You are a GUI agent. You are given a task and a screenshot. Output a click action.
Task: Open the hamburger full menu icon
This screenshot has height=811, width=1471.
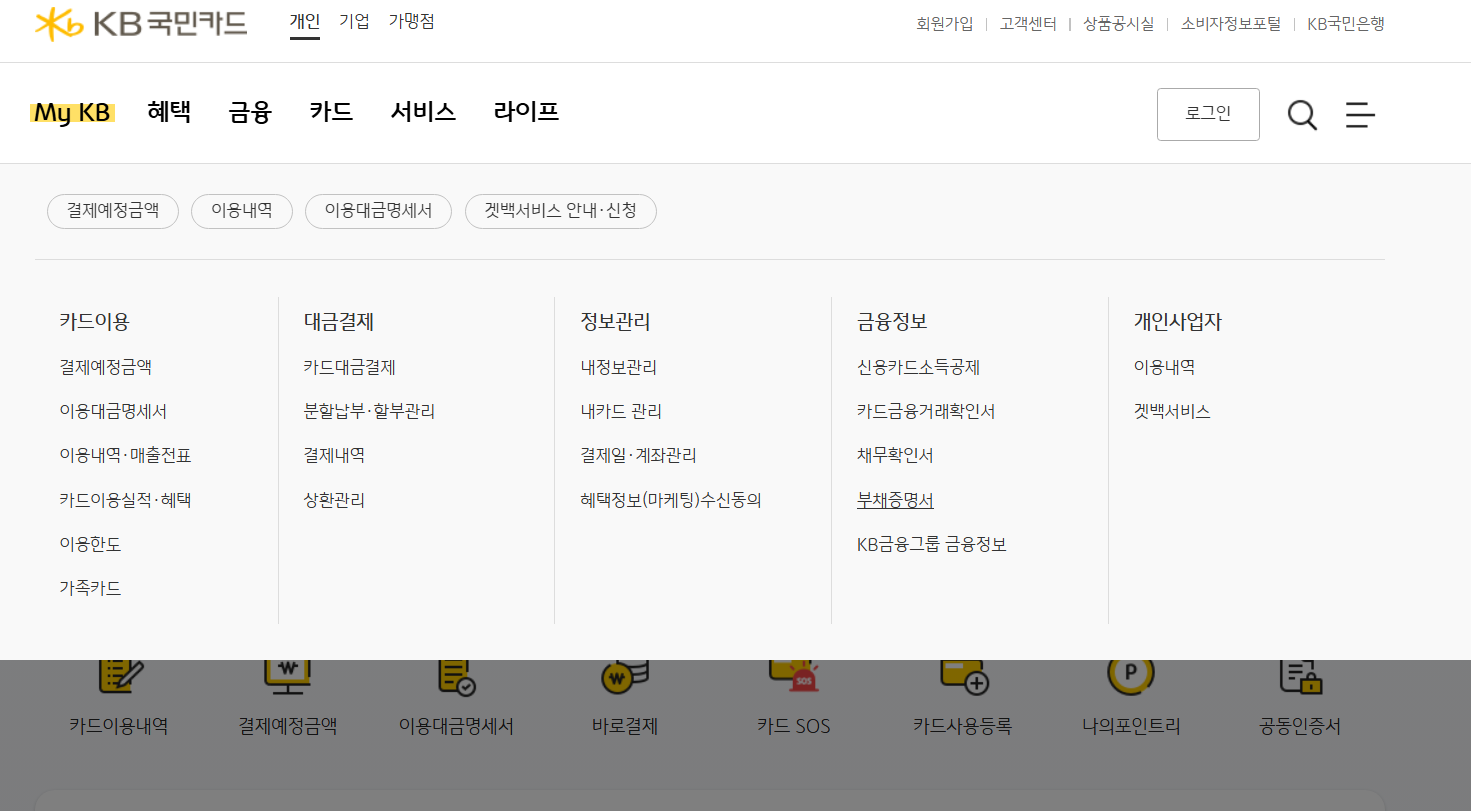[1360, 115]
